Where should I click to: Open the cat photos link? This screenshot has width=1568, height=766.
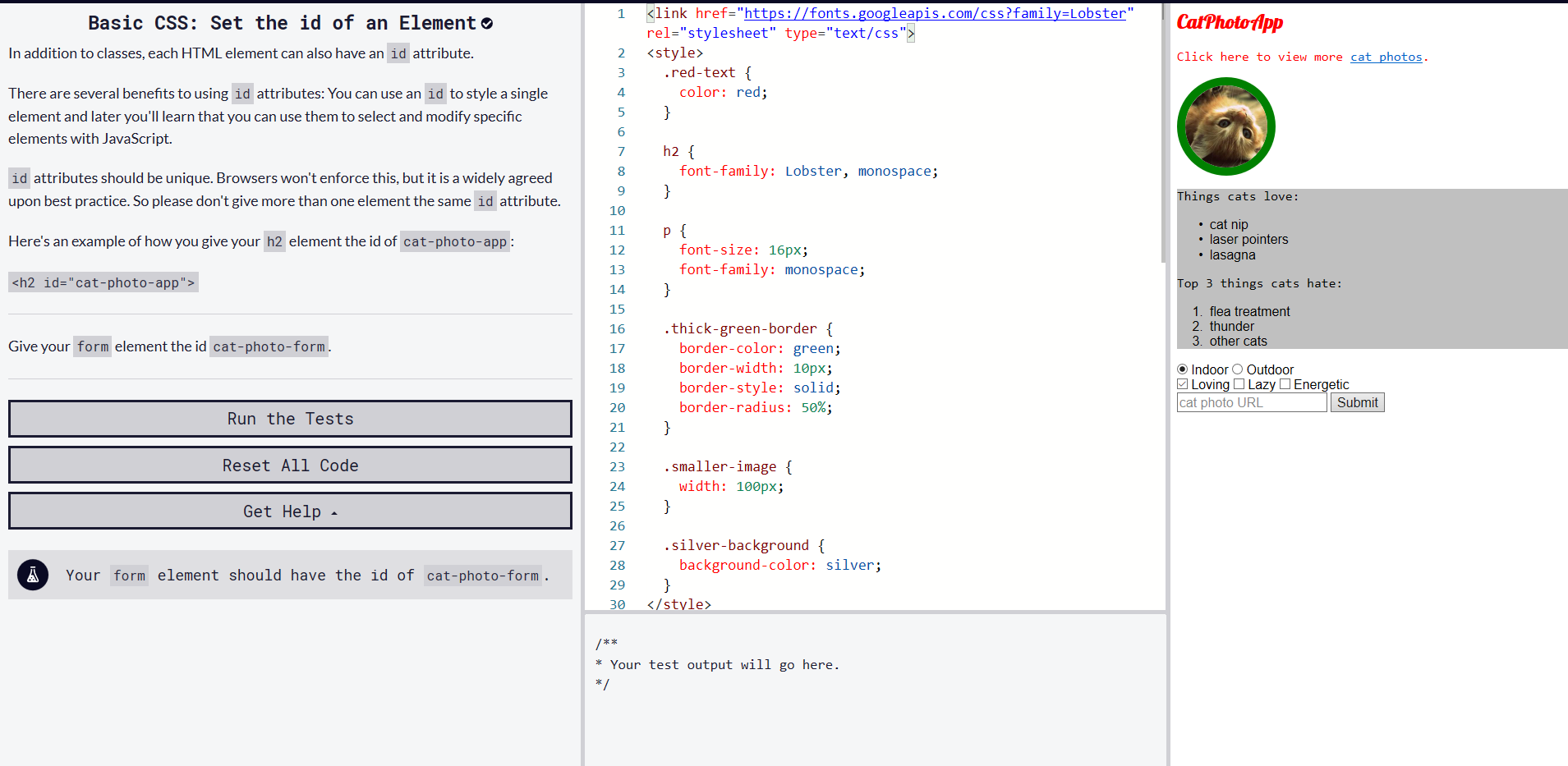click(1386, 57)
